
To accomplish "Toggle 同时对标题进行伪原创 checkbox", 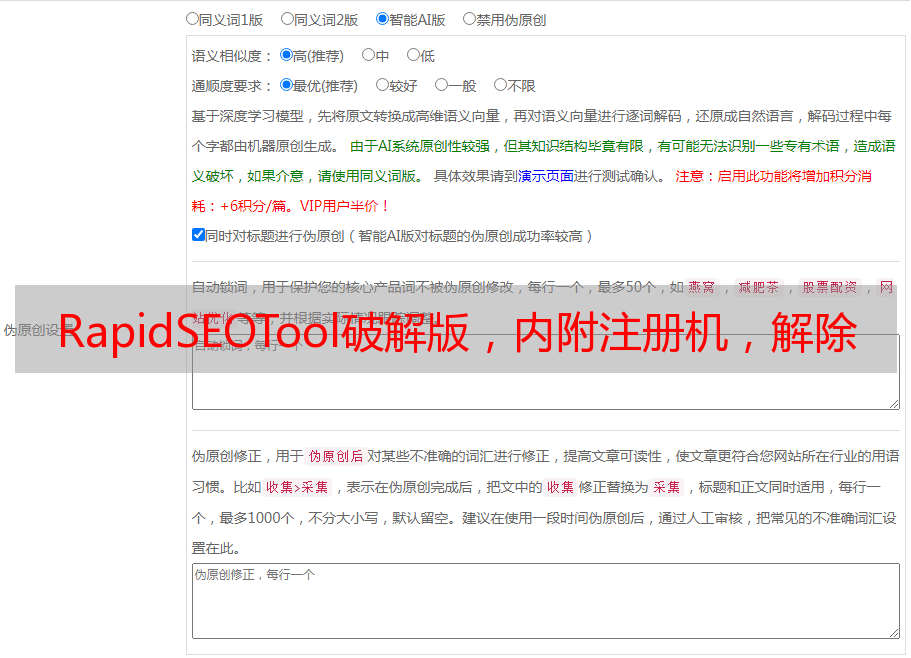I will tap(198, 235).
